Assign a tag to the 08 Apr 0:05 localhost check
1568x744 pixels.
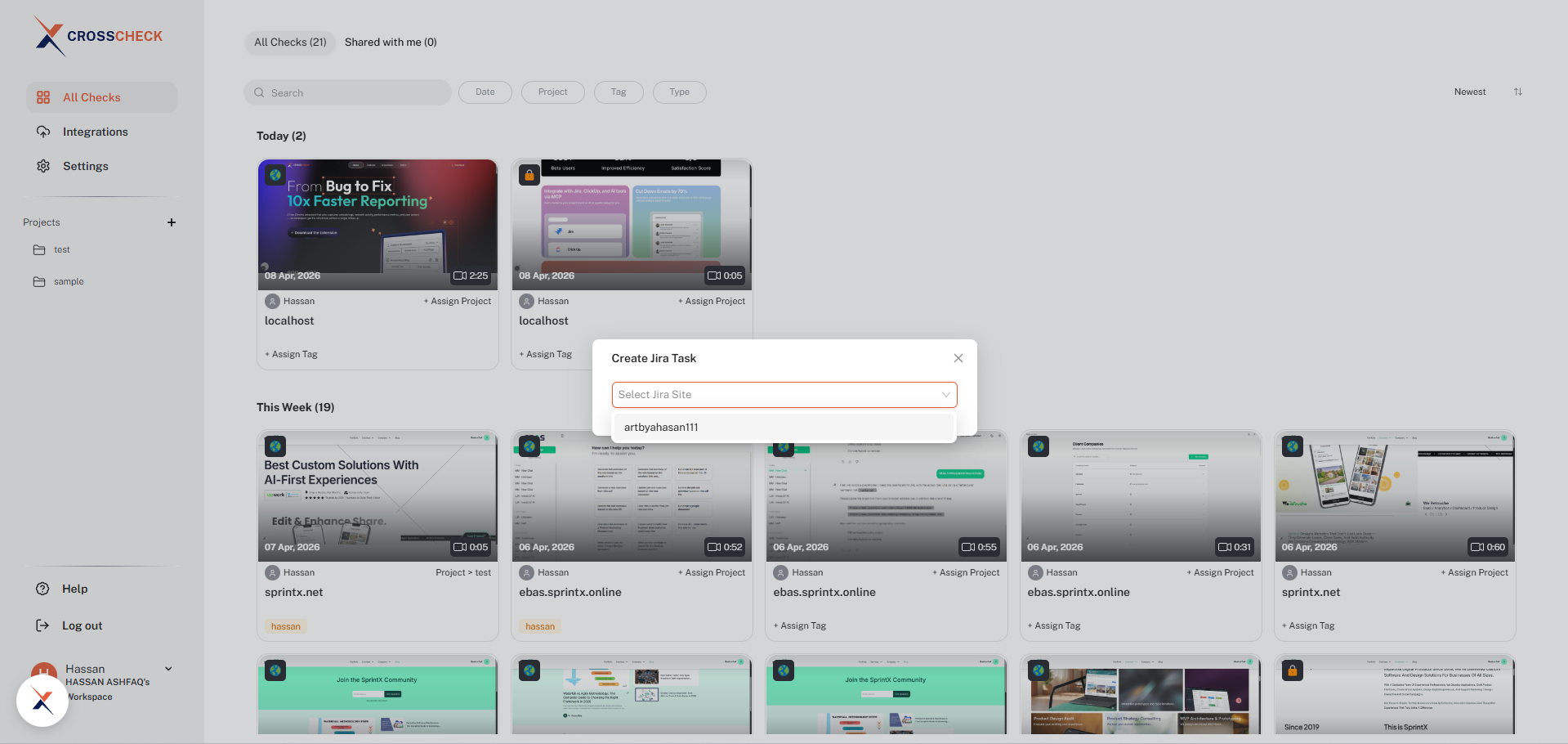pos(546,354)
